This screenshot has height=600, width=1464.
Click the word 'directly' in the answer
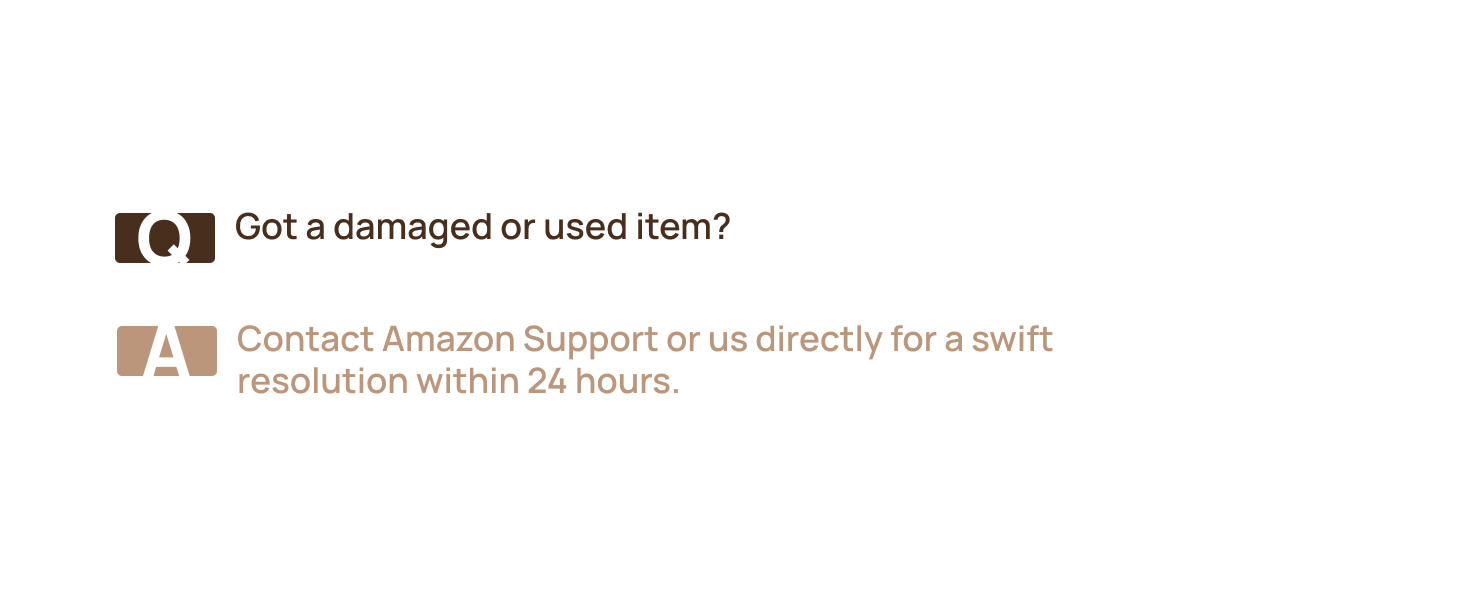coord(818,340)
